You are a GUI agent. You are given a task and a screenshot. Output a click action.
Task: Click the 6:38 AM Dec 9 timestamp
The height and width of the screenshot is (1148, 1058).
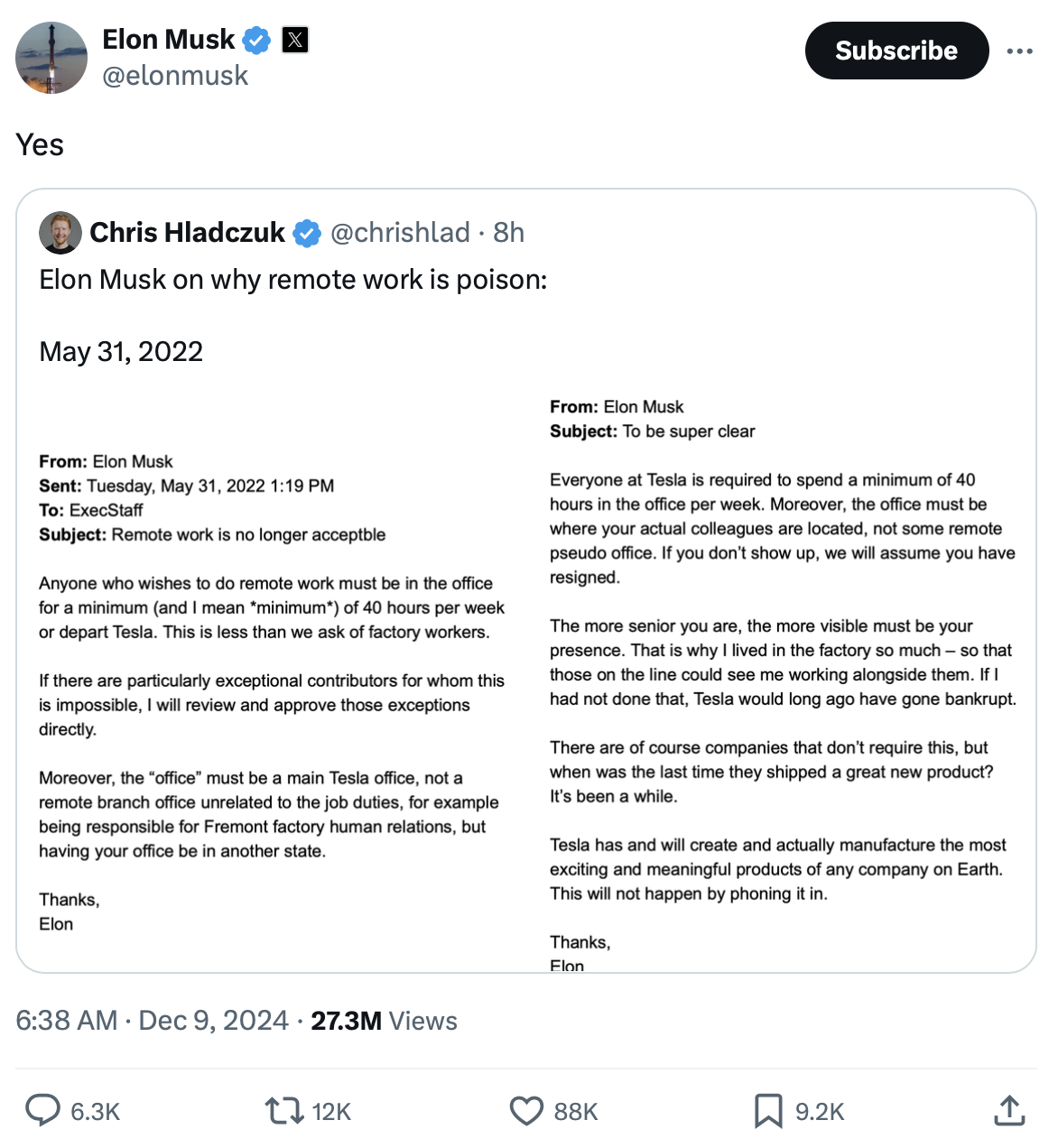[152, 1021]
